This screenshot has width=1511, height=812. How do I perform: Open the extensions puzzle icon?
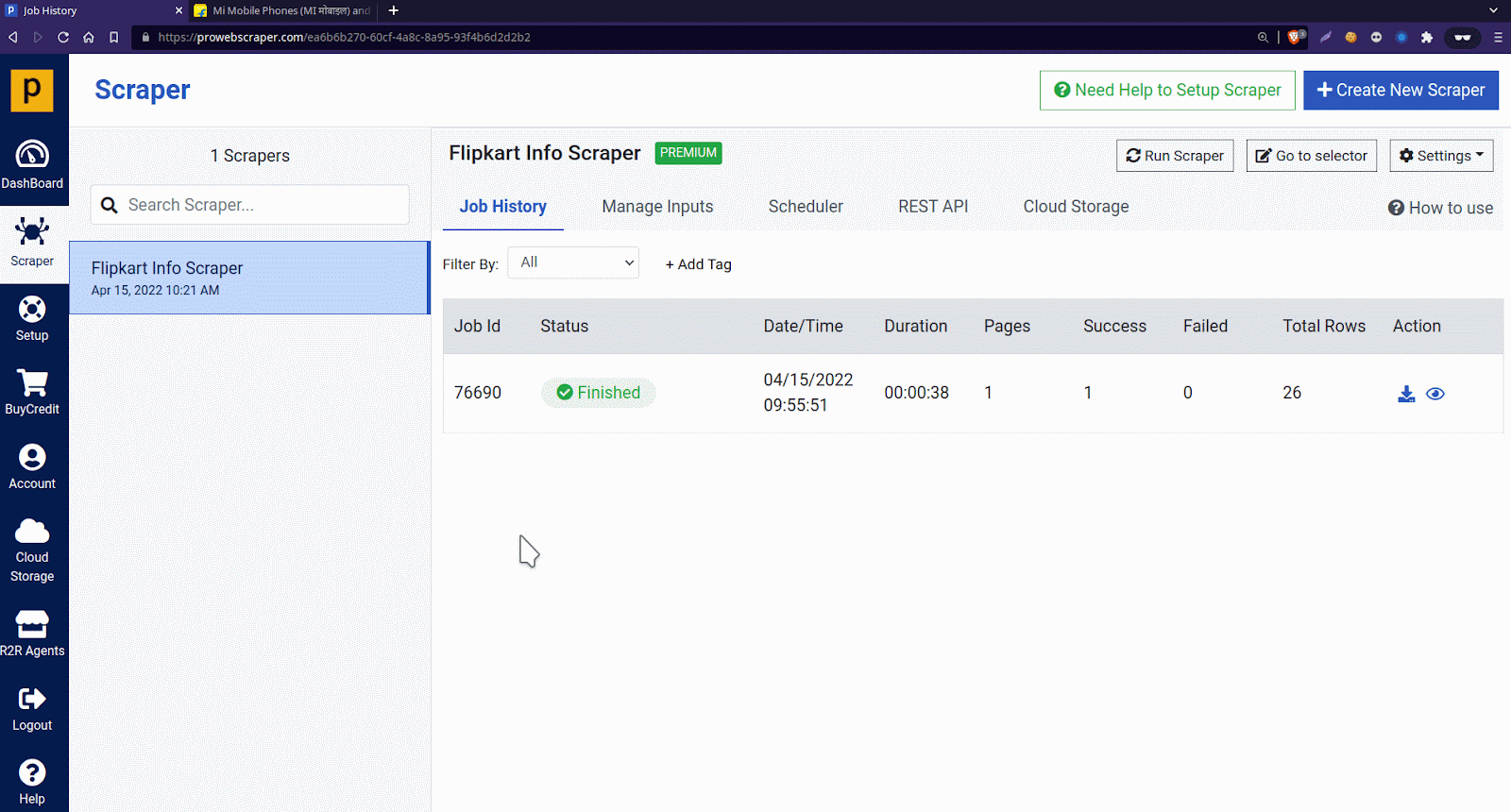[x=1427, y=37]
